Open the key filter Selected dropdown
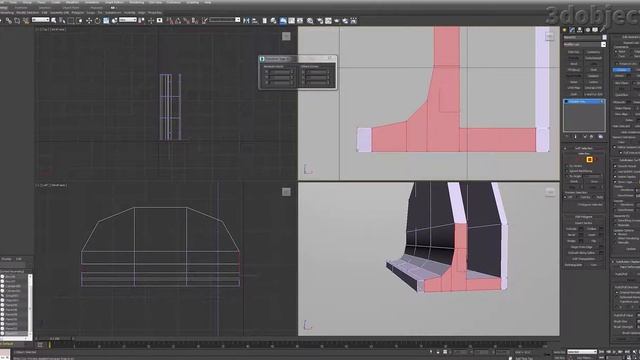Screen dimensions: 640x360 tap(582, 352)
